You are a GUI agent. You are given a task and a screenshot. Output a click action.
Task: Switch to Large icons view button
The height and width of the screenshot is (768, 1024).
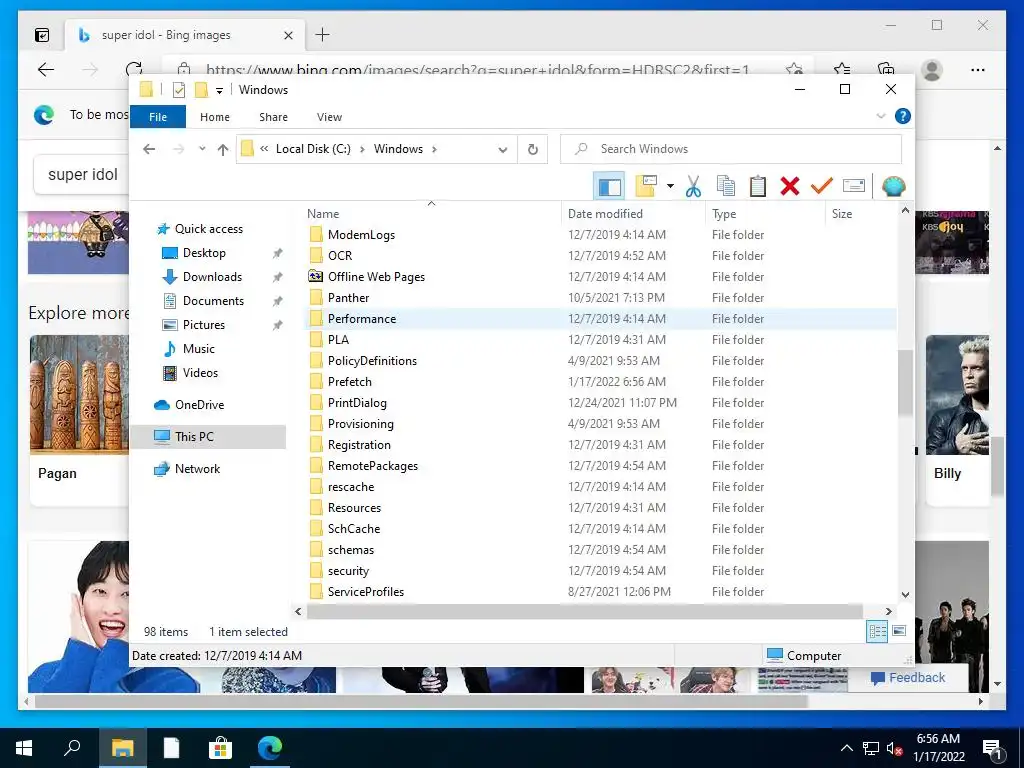(899, 632)
